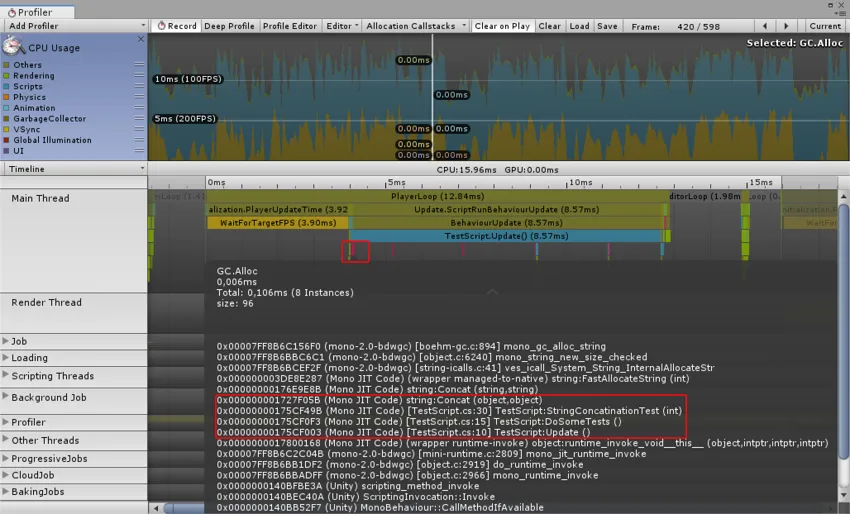
Task: Open Allocation Callstacks dropdown
Action: [415, 25]
